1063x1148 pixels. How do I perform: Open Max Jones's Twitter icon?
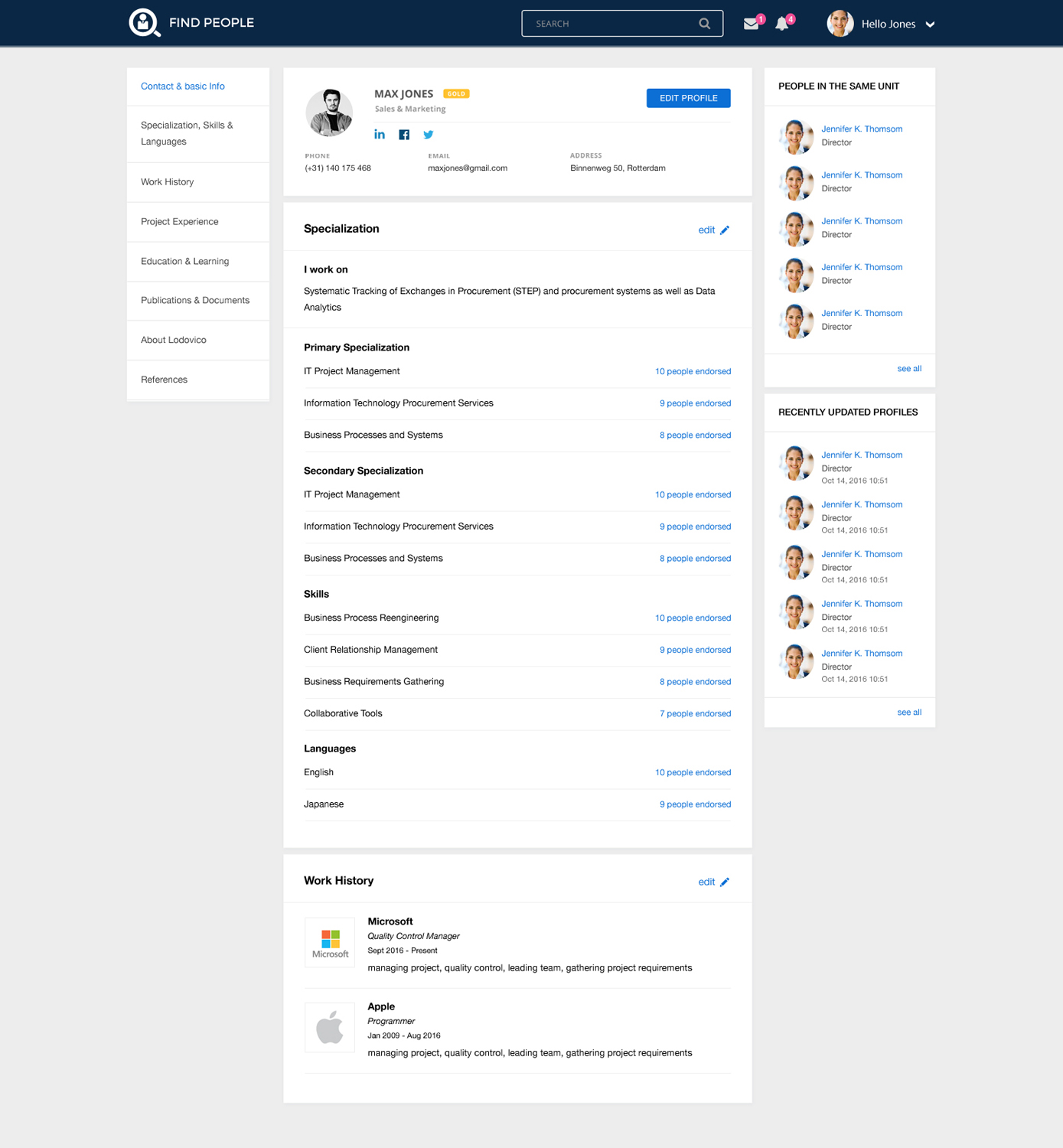pyautogui.click(x=429, y=135)
